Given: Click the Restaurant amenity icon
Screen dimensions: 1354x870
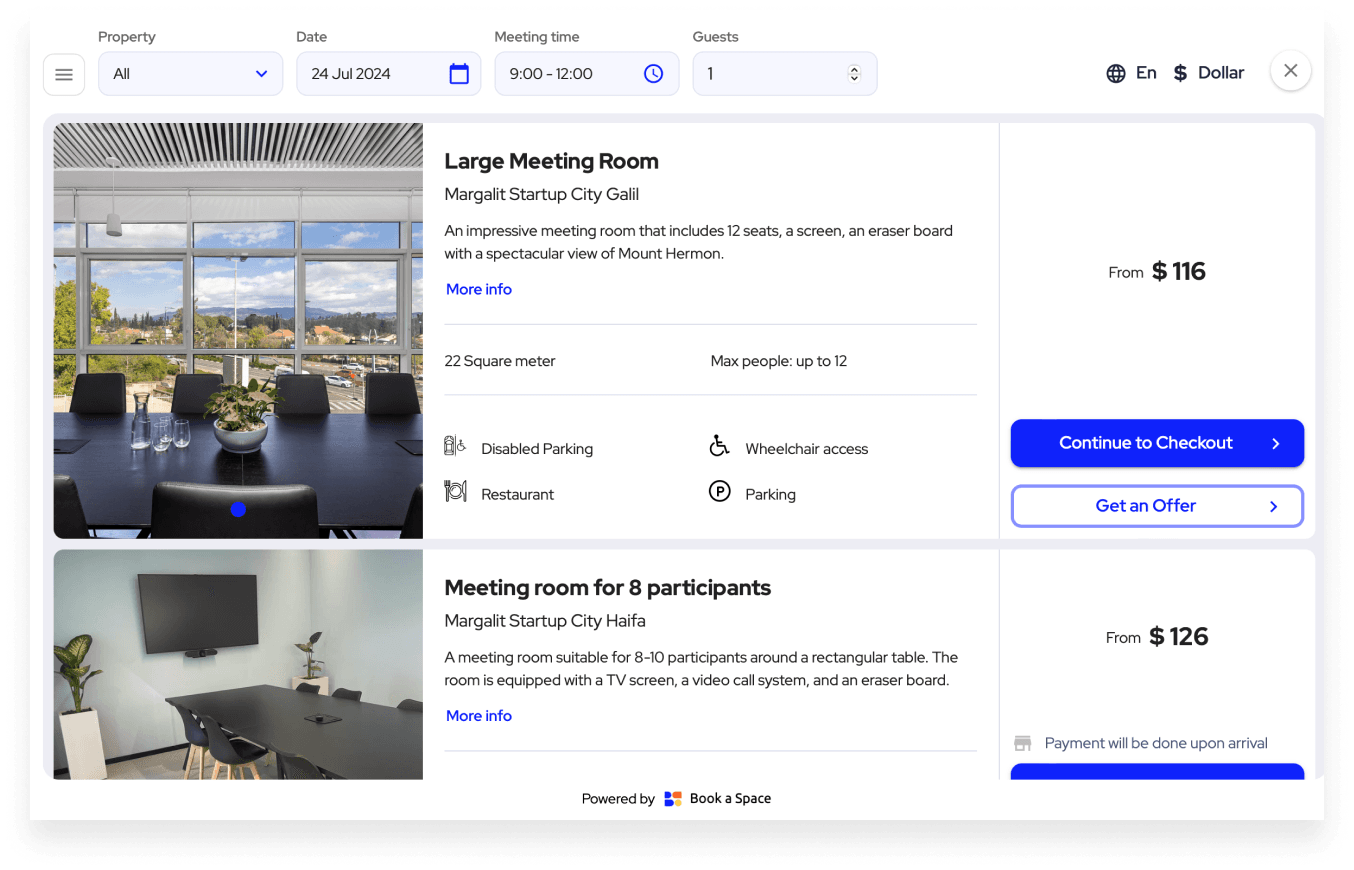Looking at the screenshot, I should click(x=456, y=492).
